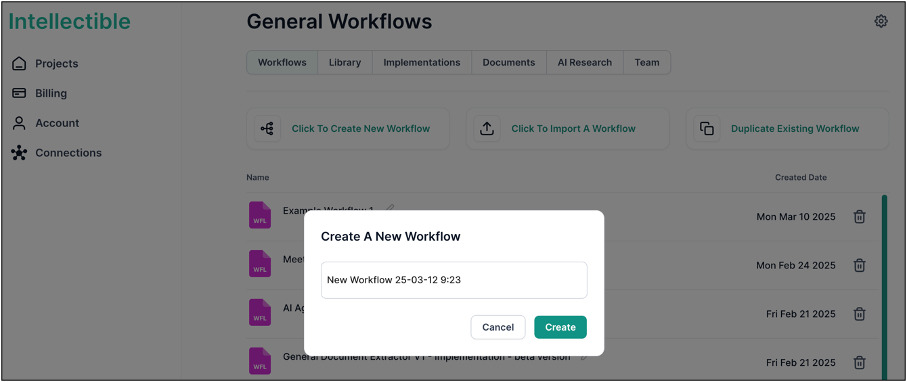Delete the workflow dated Mon Mar 10 2025

point(860,217)
